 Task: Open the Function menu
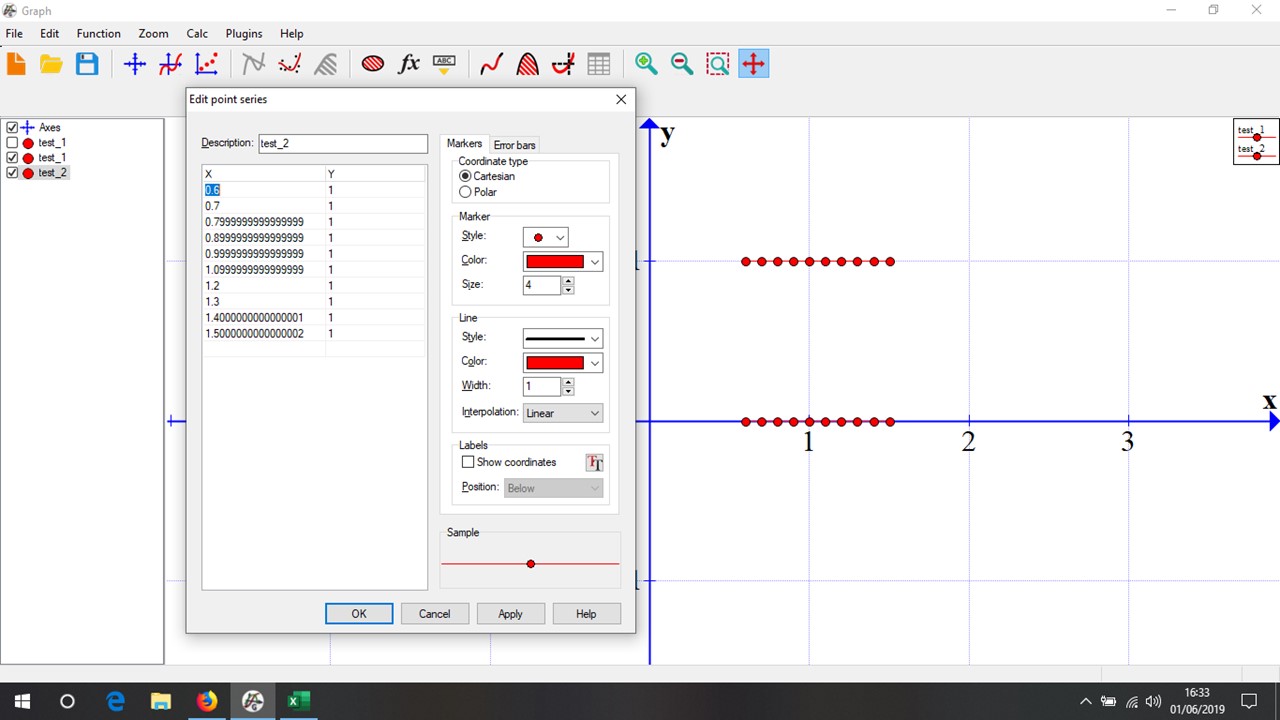coord(99,33)
